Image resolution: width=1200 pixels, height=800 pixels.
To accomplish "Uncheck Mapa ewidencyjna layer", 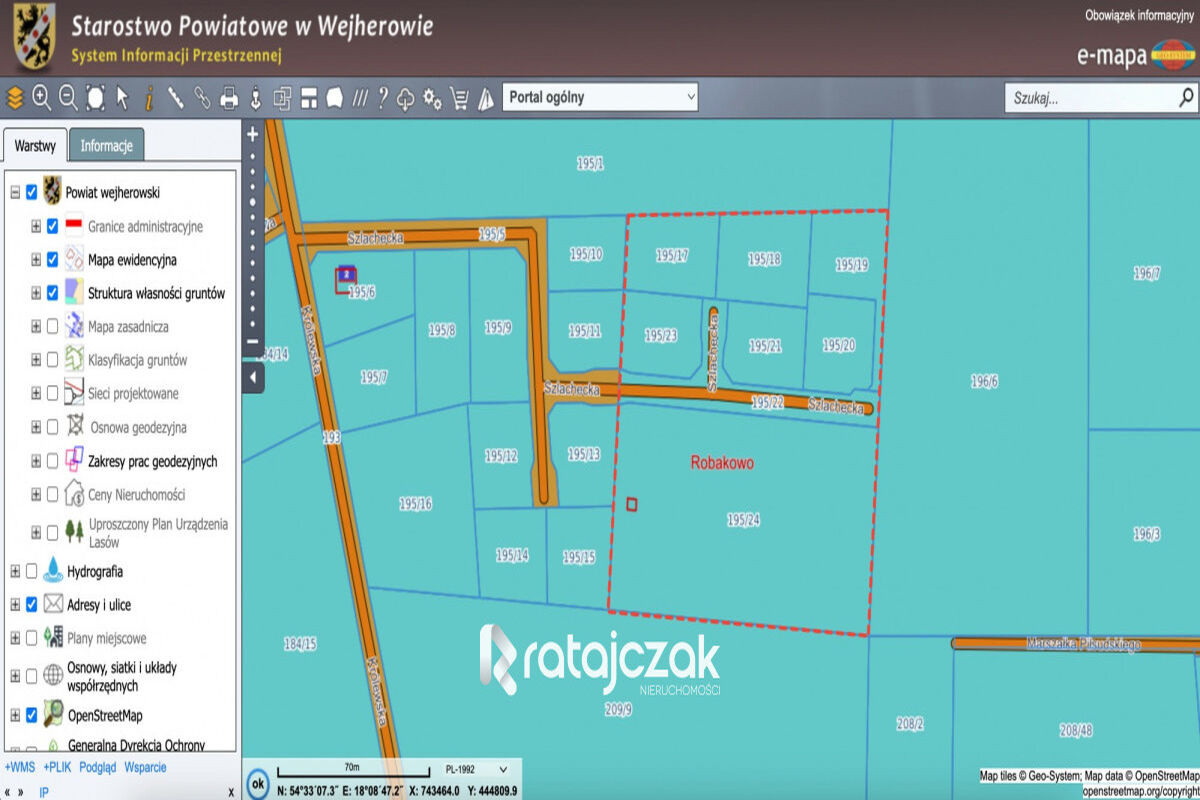I will 52,259.
